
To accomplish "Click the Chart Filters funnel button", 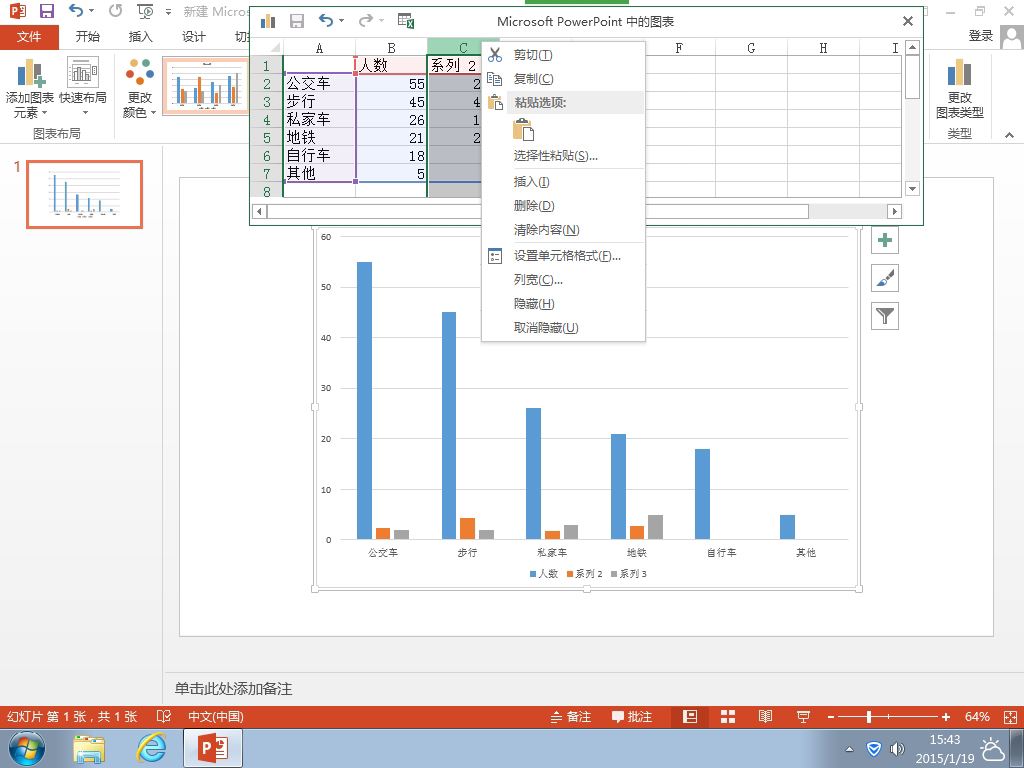I will 885,316.
